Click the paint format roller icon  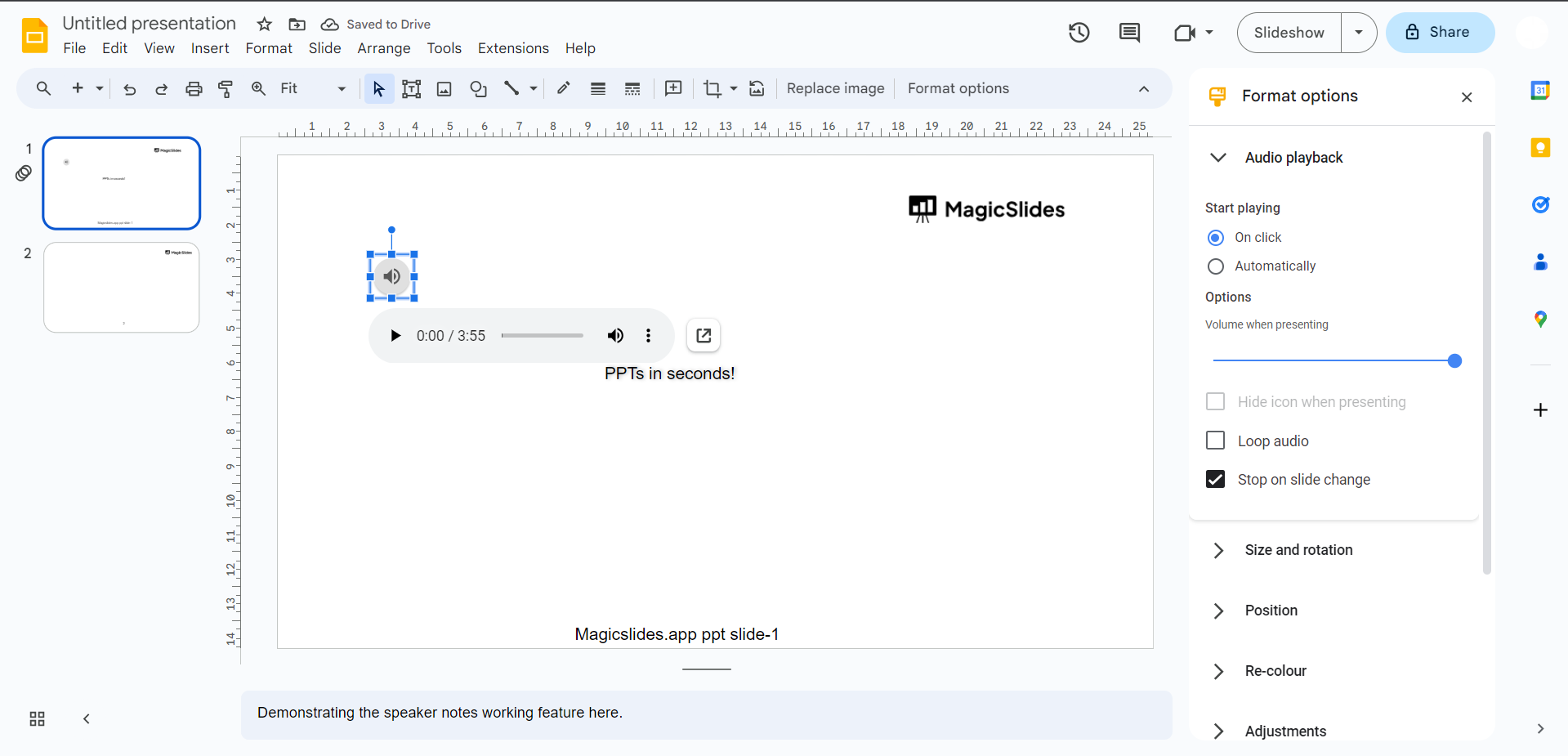(226, 89)
